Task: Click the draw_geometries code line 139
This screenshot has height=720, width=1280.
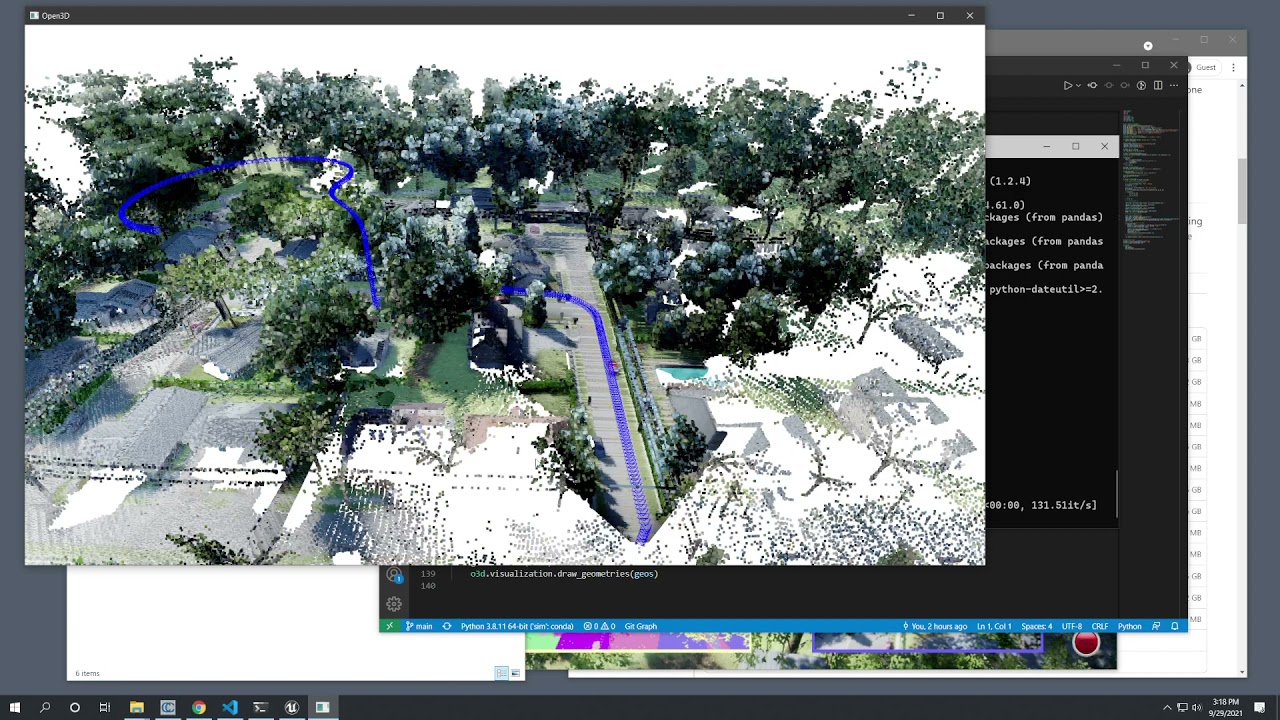Action: coord(564,574)
